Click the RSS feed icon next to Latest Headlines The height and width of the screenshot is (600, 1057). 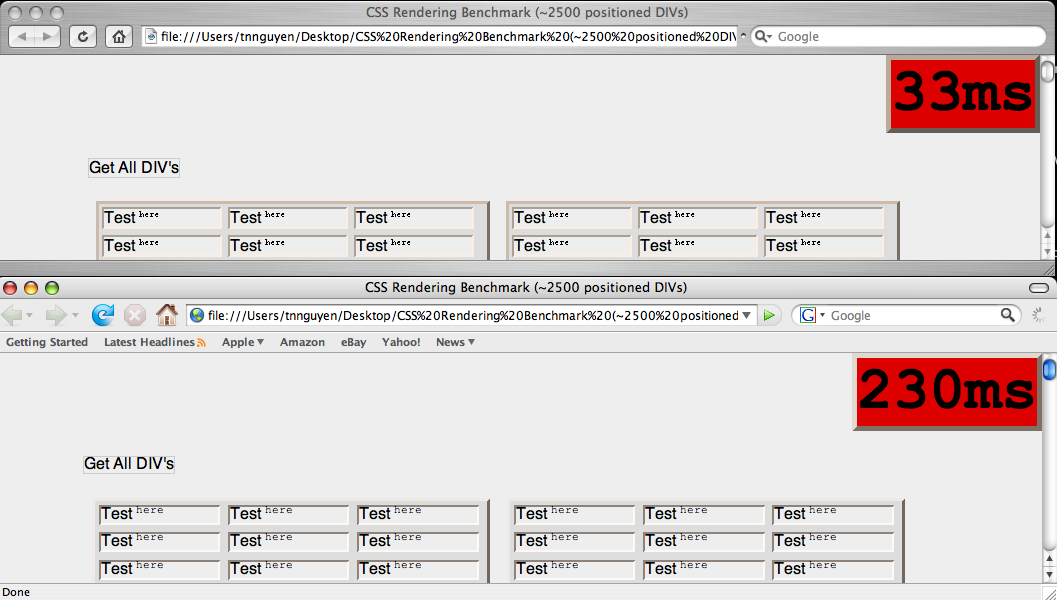[x=201, y=343]
